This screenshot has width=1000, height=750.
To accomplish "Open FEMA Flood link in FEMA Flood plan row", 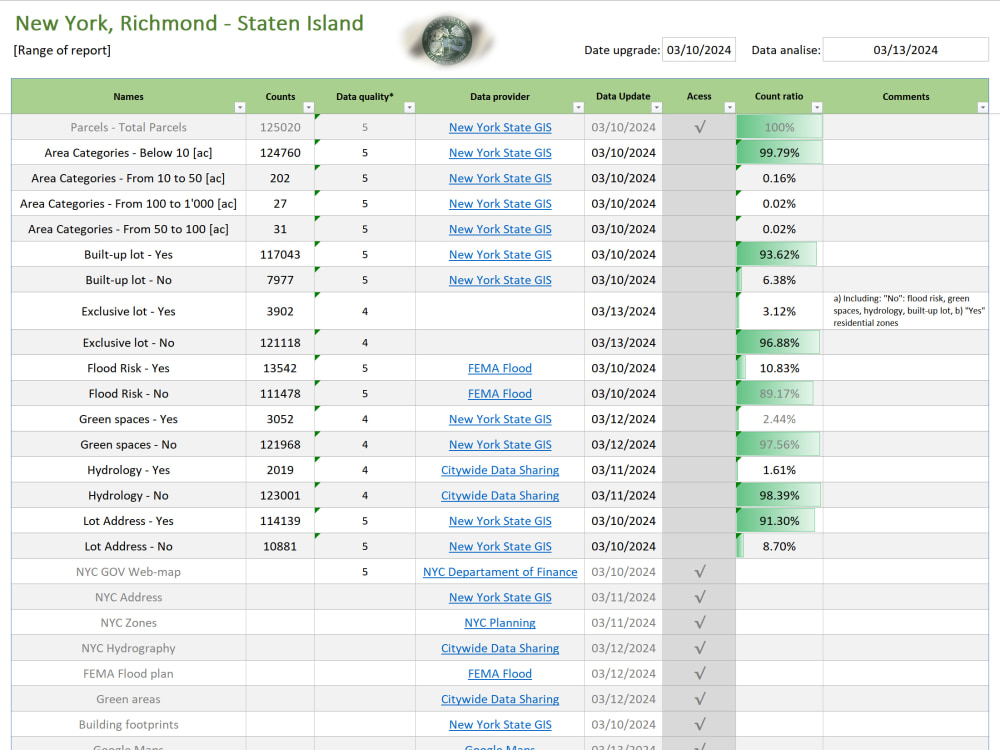I will (x=500, y=673).
